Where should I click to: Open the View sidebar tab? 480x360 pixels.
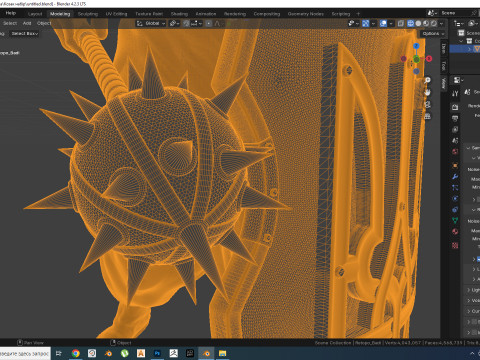click(x=443, y=83)
